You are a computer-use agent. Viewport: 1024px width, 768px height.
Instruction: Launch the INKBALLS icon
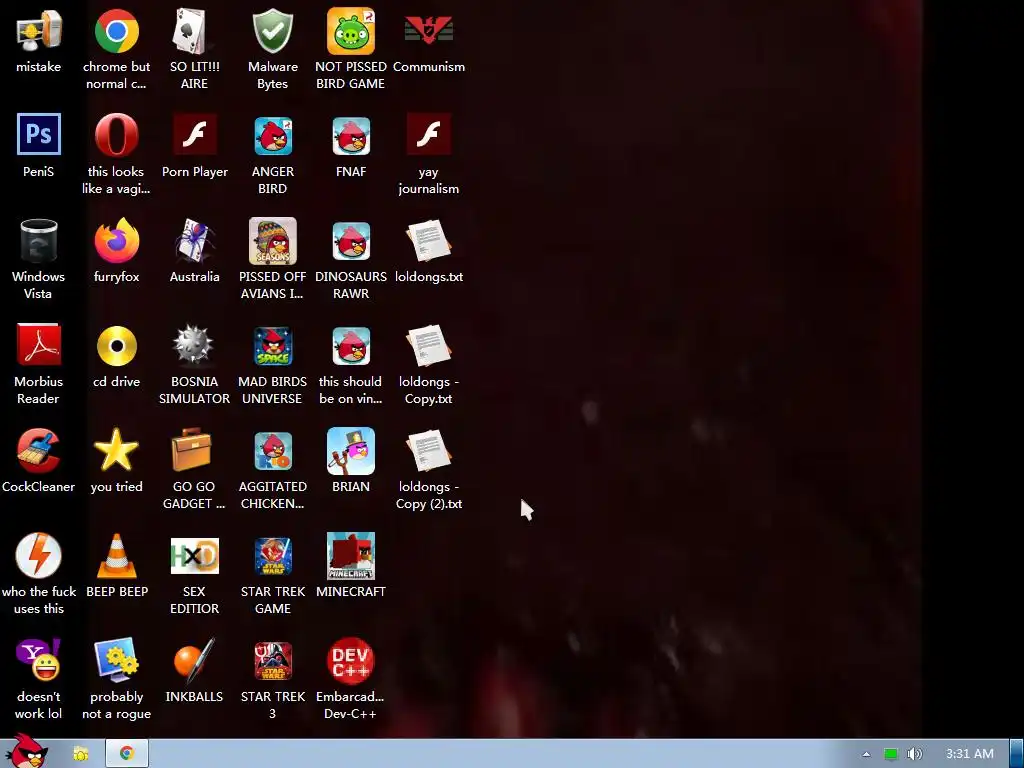(x=195, y=660)
